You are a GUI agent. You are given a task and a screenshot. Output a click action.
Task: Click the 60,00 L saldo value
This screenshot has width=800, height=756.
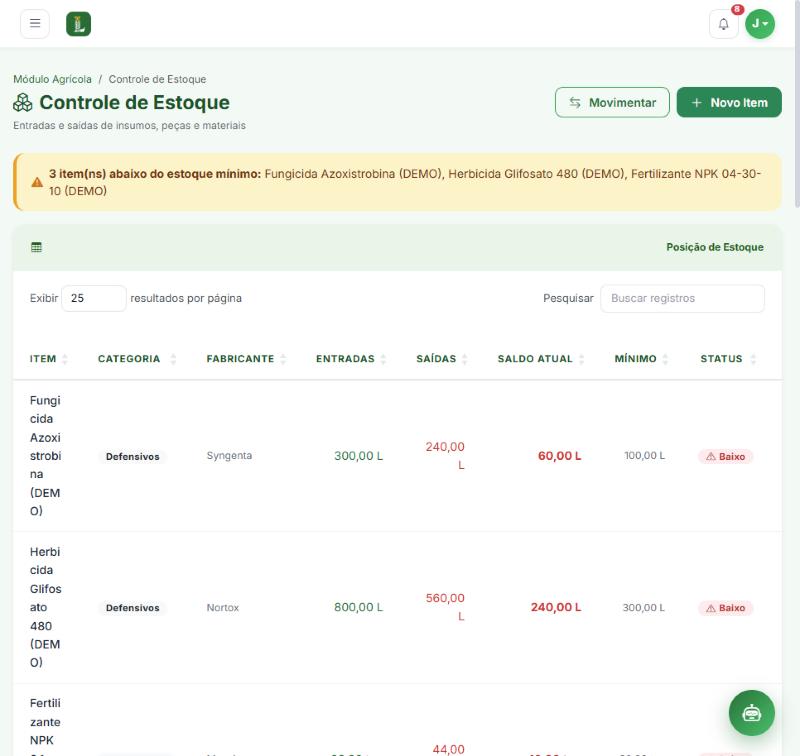pyautogui.click(x=559, y=456)
